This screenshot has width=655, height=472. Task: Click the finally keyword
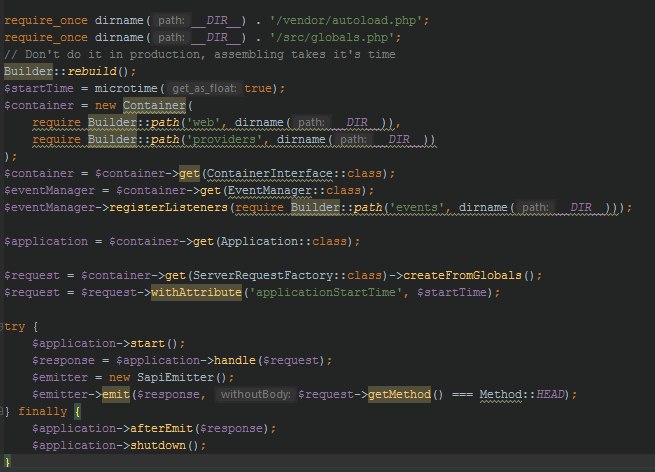click(x=43, y=412)
